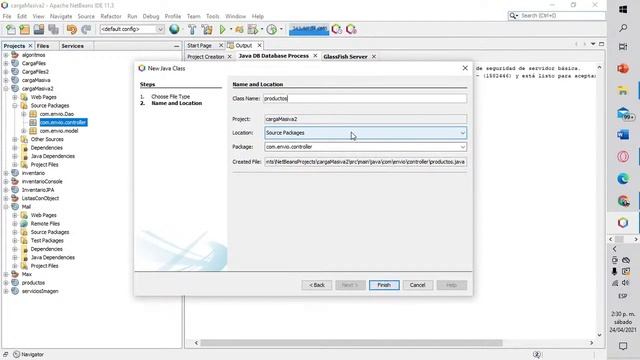Screen dimensions: 640x360
Task: Open Microsoft Edge from the taskbar
Action: click(x=623, y=179)
